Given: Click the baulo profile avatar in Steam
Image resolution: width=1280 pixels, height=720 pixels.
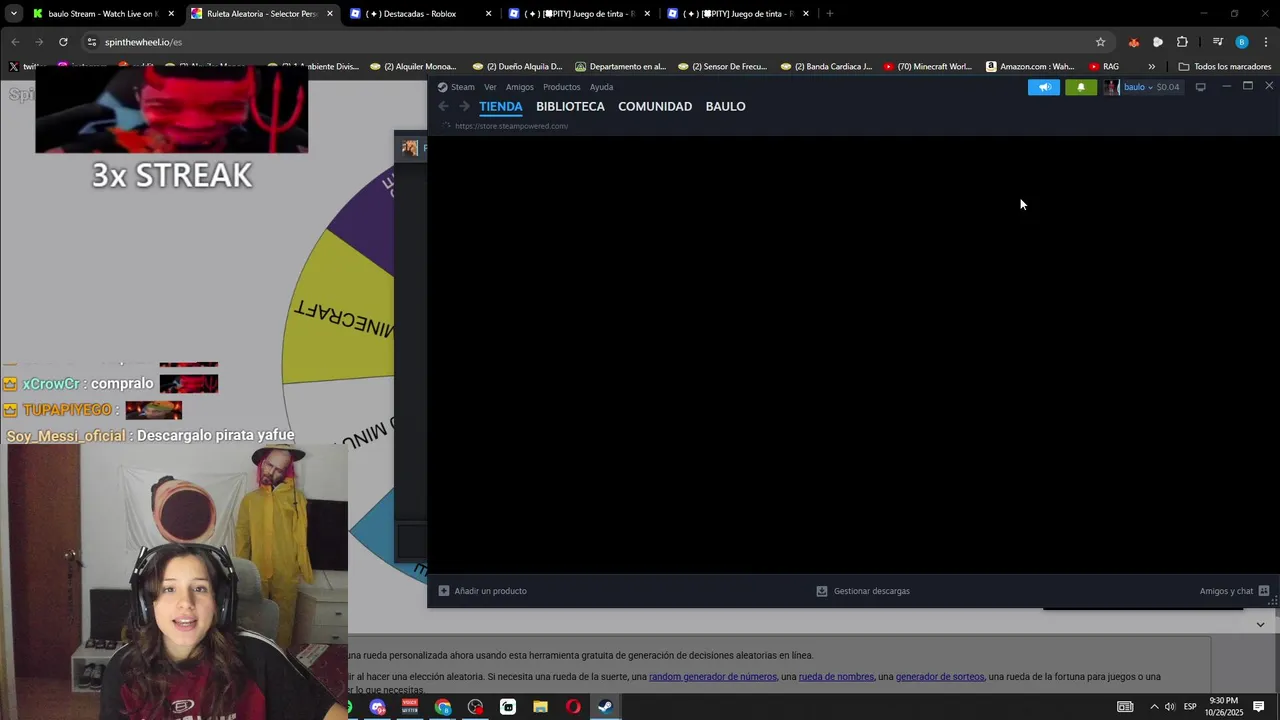Looking at the screenshot, I should (x=1112, y=87).
